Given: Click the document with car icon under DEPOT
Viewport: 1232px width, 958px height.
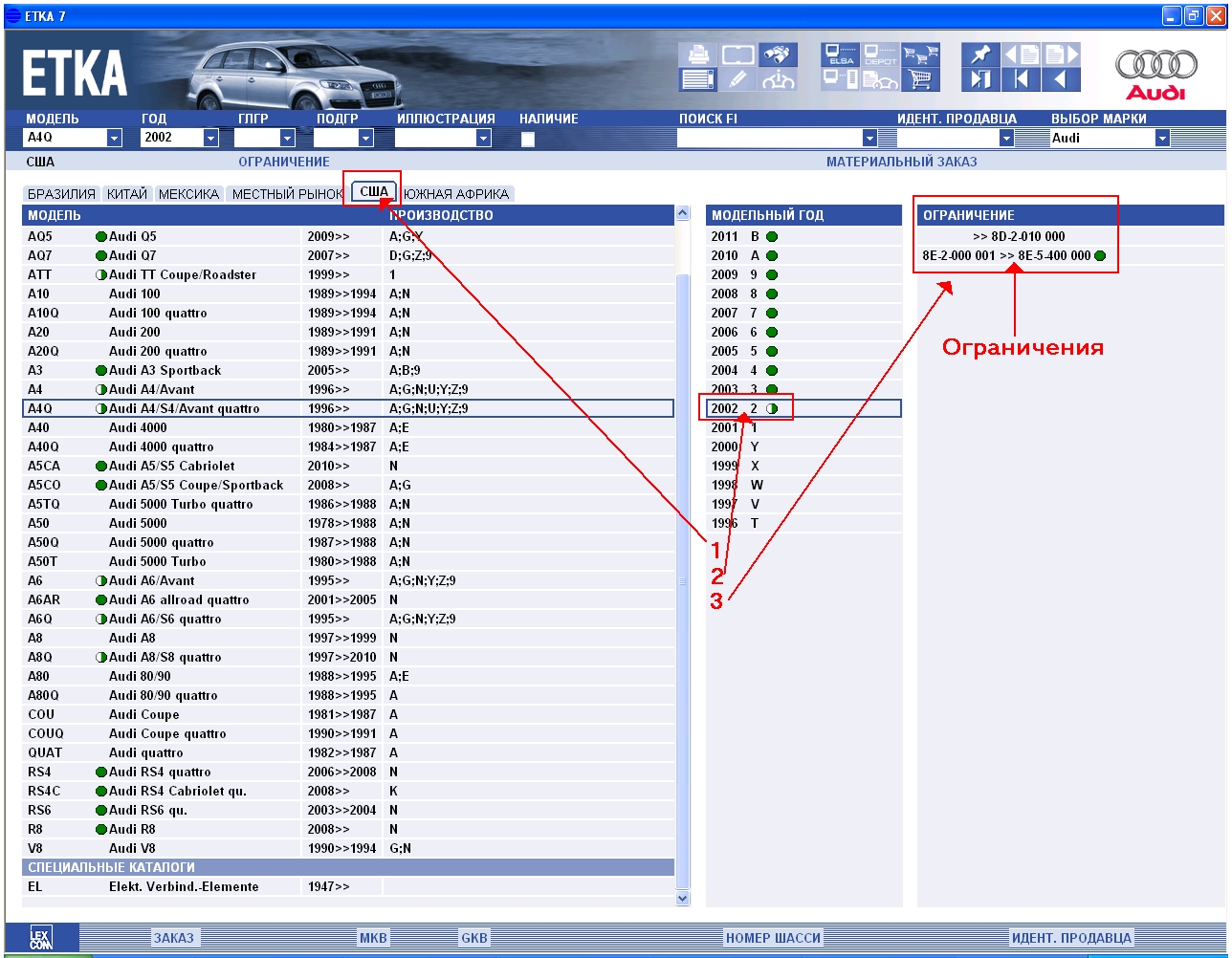Looking at the screenshot, I should [x=881, y=79].
